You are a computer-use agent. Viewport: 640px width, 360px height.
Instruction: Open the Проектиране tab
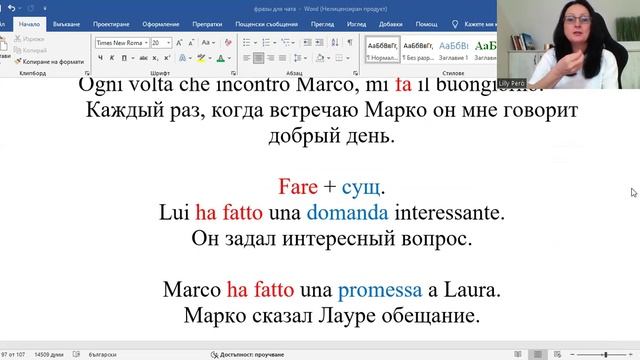click(111, 24)
